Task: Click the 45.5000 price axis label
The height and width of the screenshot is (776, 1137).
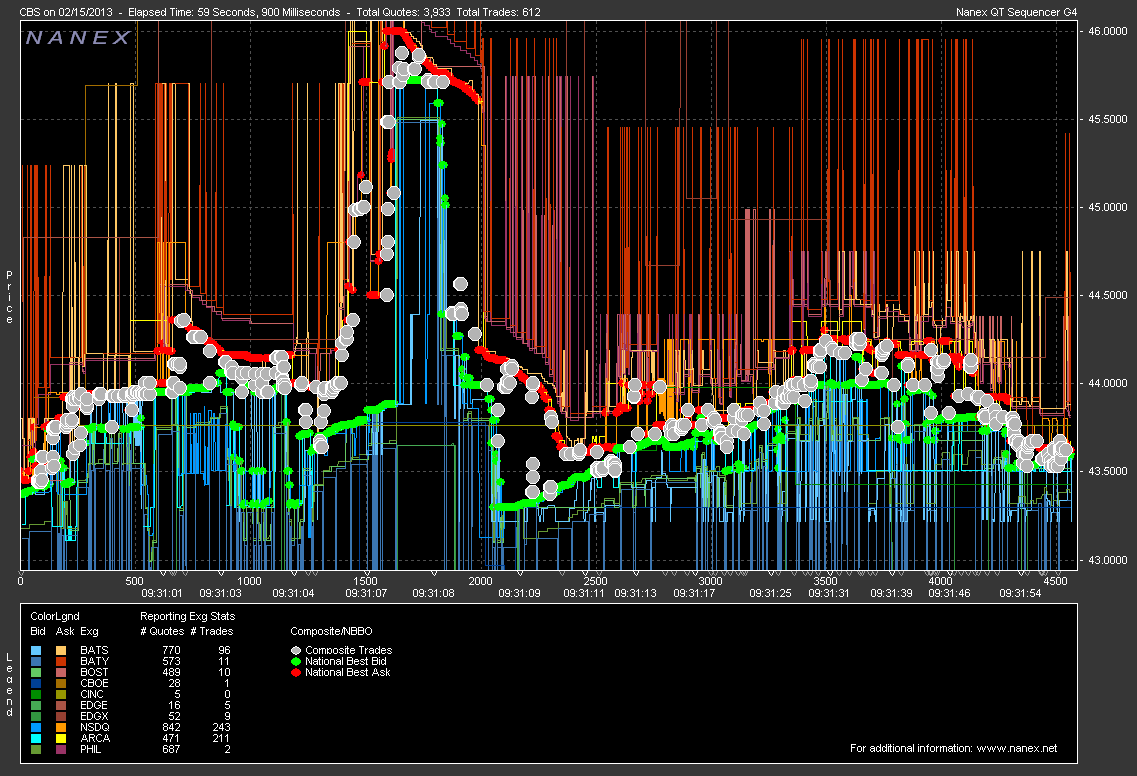Action: tap(1107, 119)
